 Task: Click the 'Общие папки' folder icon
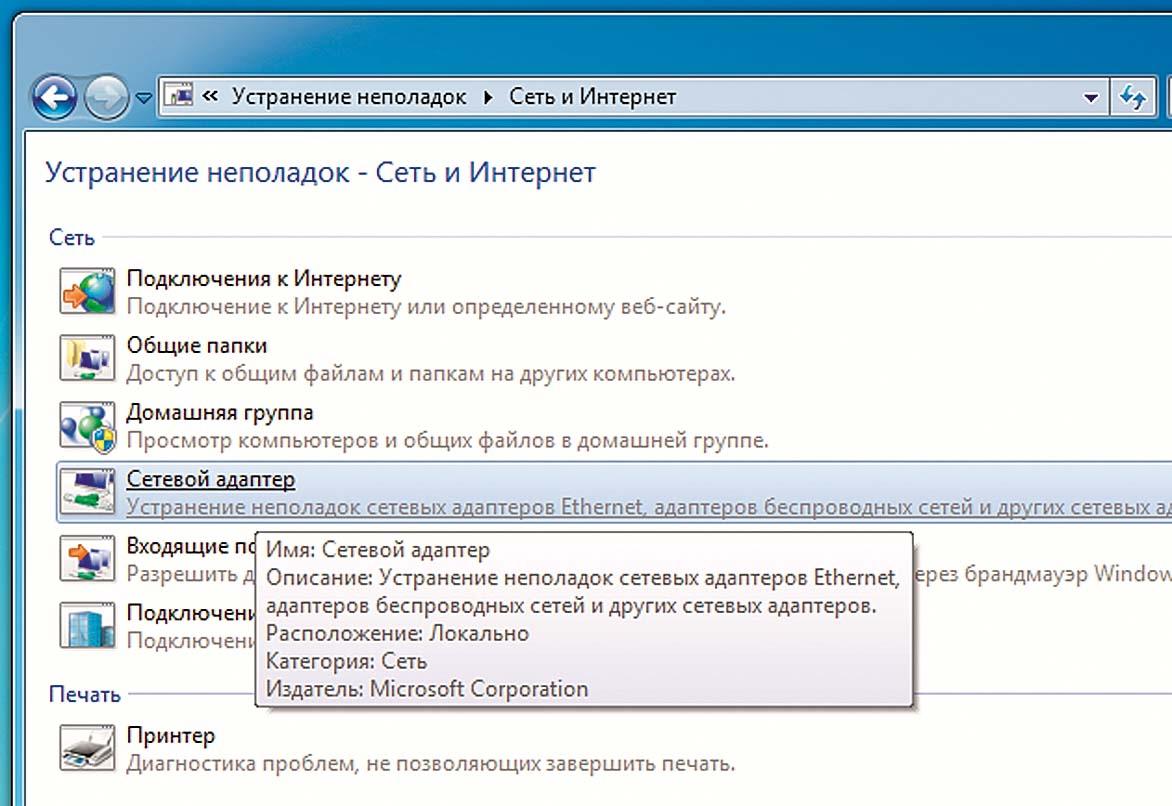click(x=88, y=358)
